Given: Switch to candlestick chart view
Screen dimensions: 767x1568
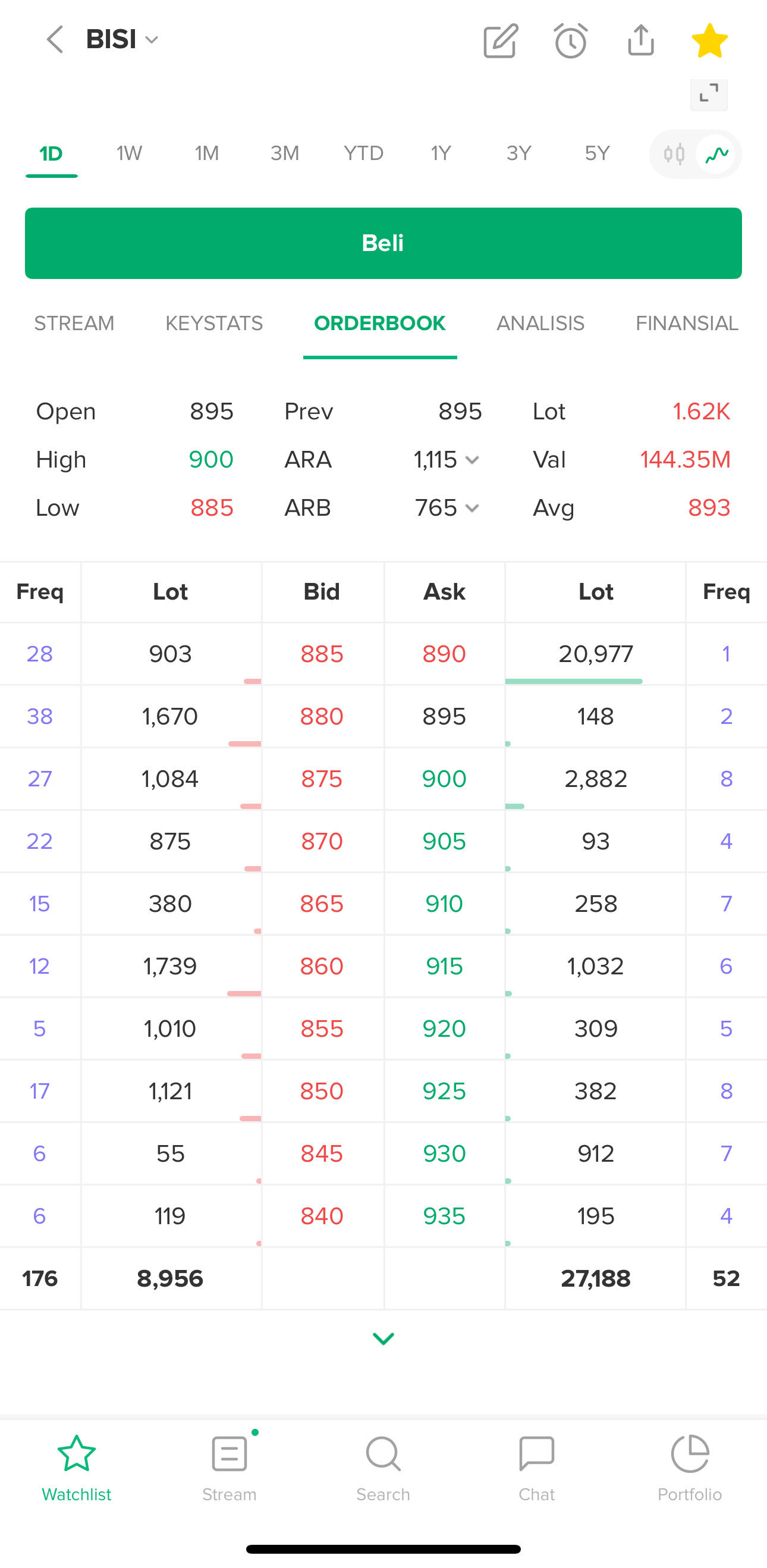Looking at the screenshot, I should [x=674, y=154].
